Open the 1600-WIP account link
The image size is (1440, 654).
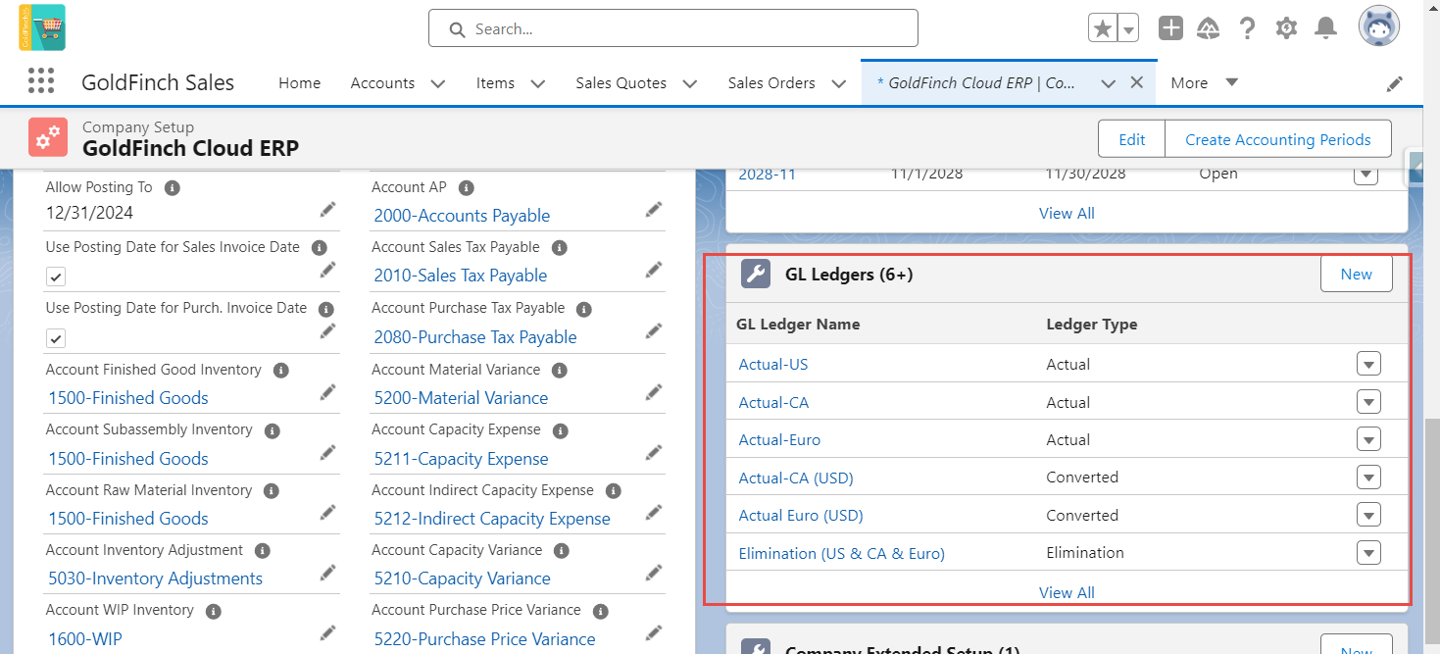coord(85,639)
